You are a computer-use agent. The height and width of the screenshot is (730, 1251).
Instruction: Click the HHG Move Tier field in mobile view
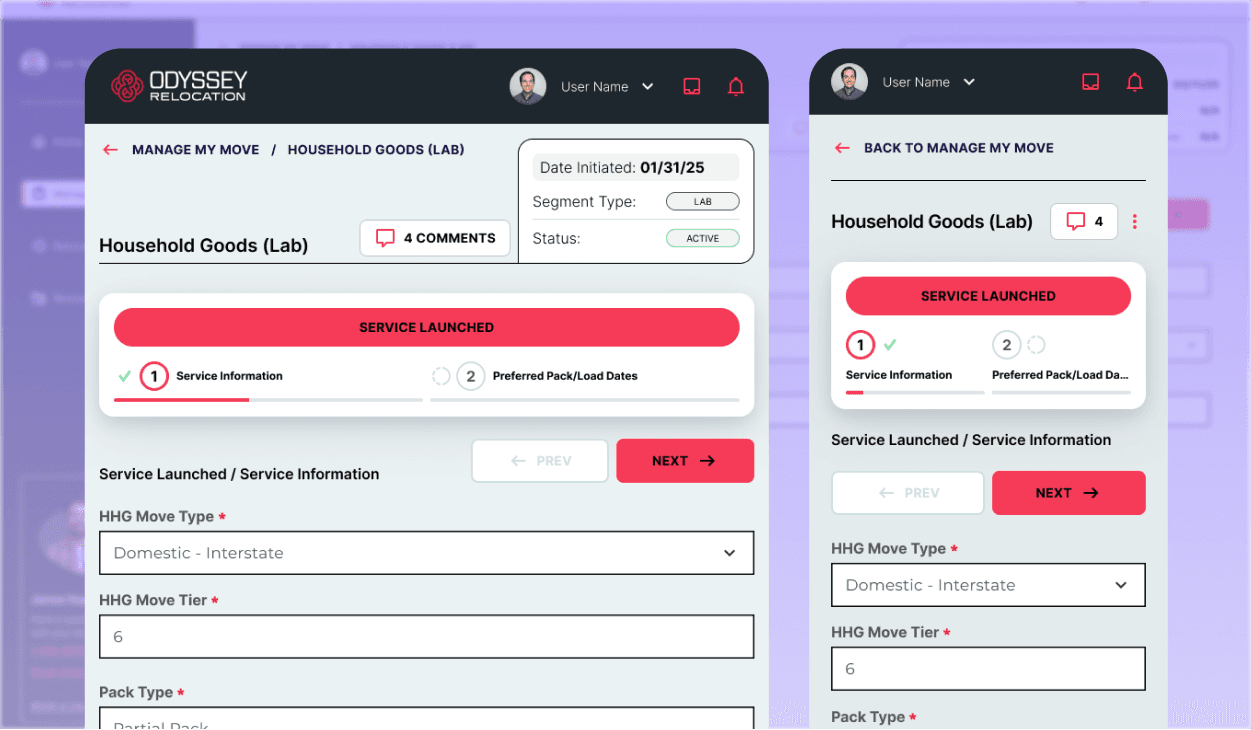[988, 669]
